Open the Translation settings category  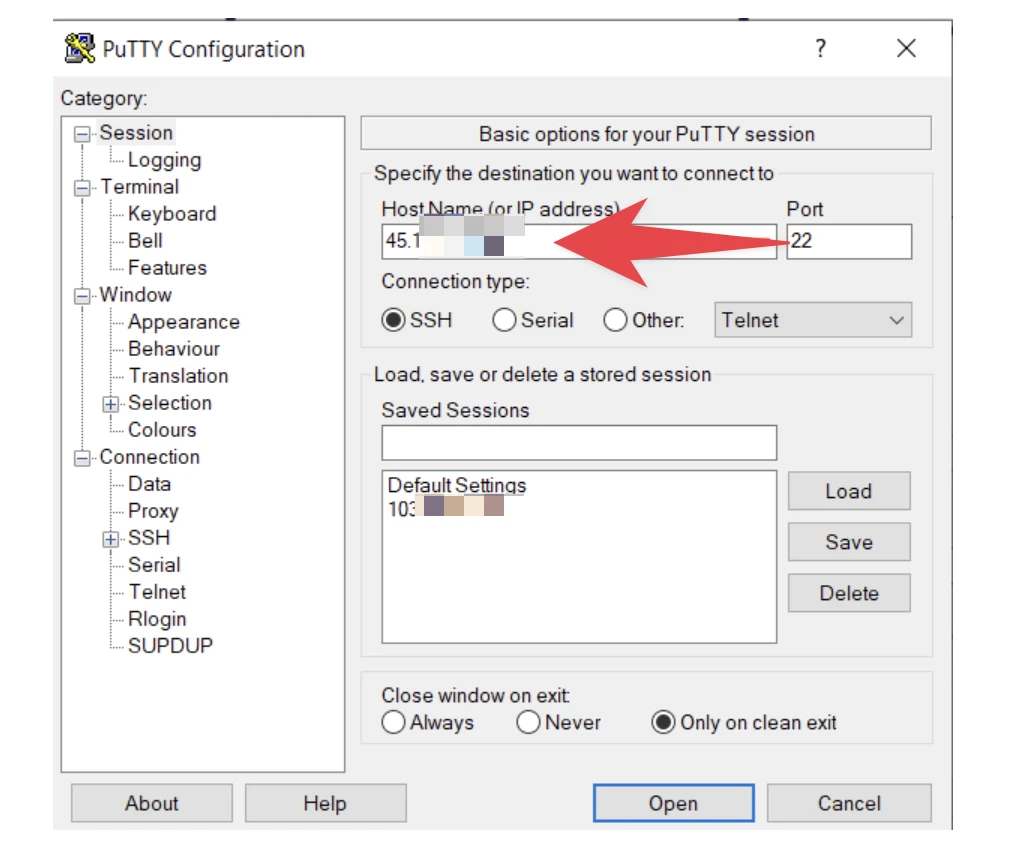click(179, 376)
